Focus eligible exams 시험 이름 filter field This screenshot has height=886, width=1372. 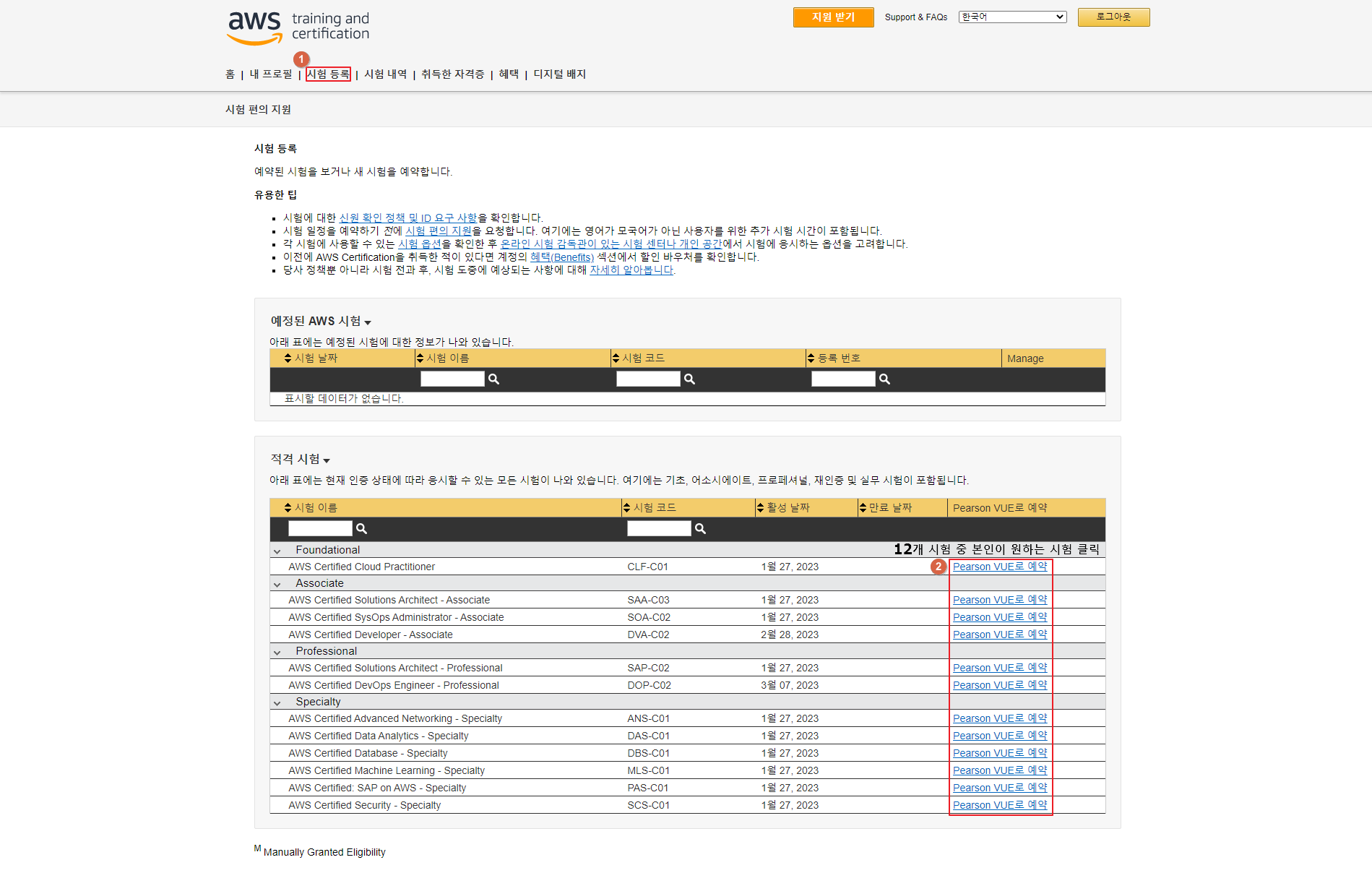pos(320,529)
